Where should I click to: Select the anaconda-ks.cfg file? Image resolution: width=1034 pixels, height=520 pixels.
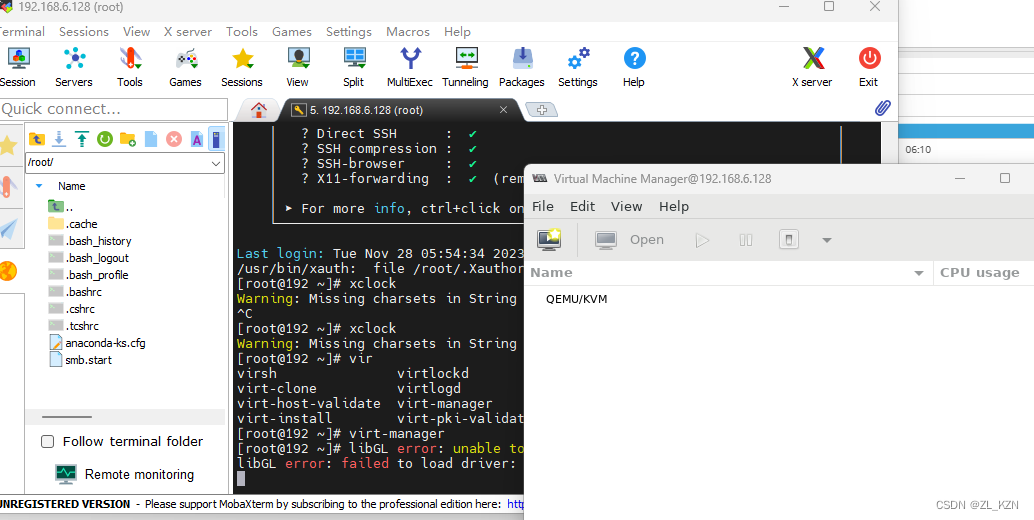pyautogui.click(x=97, y=343)
